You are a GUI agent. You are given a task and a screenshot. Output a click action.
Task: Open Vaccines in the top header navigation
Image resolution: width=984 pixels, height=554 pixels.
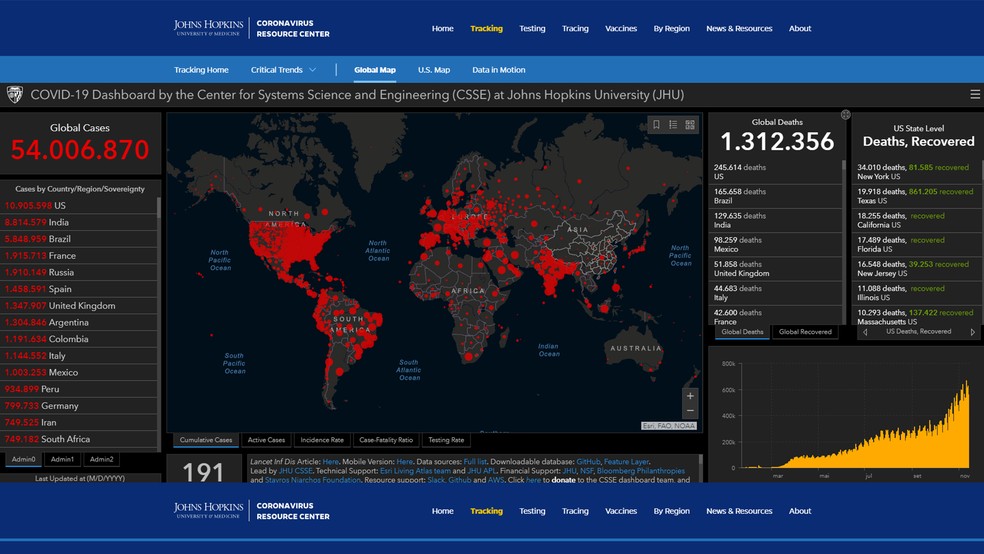[x=621, y=28]
